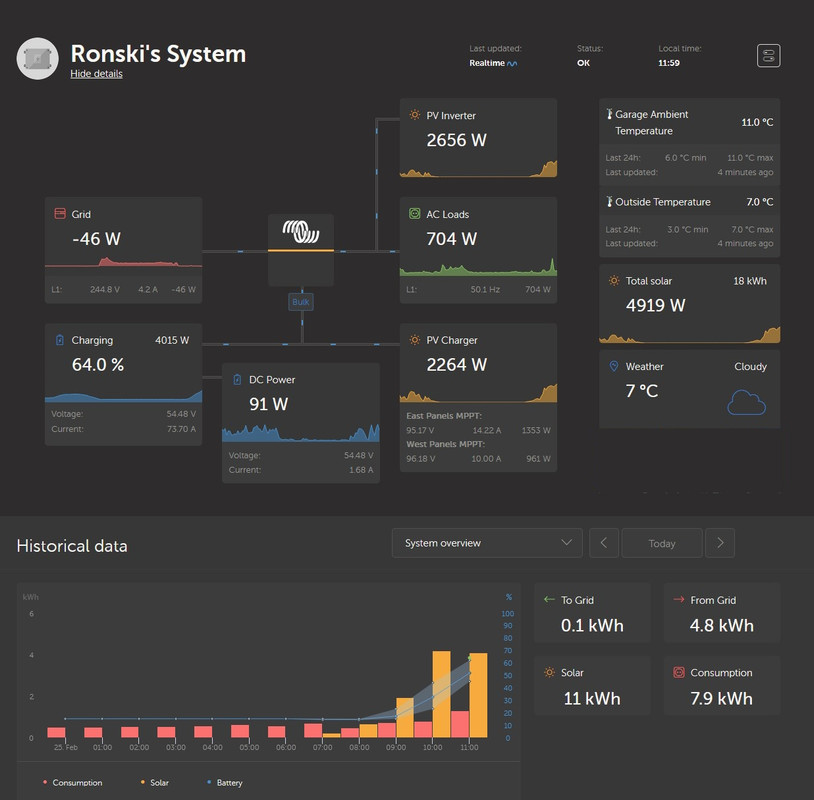814x800 pixels.
Task: Click the PV Inverter 2656 W value
Action: coord(456,140)
